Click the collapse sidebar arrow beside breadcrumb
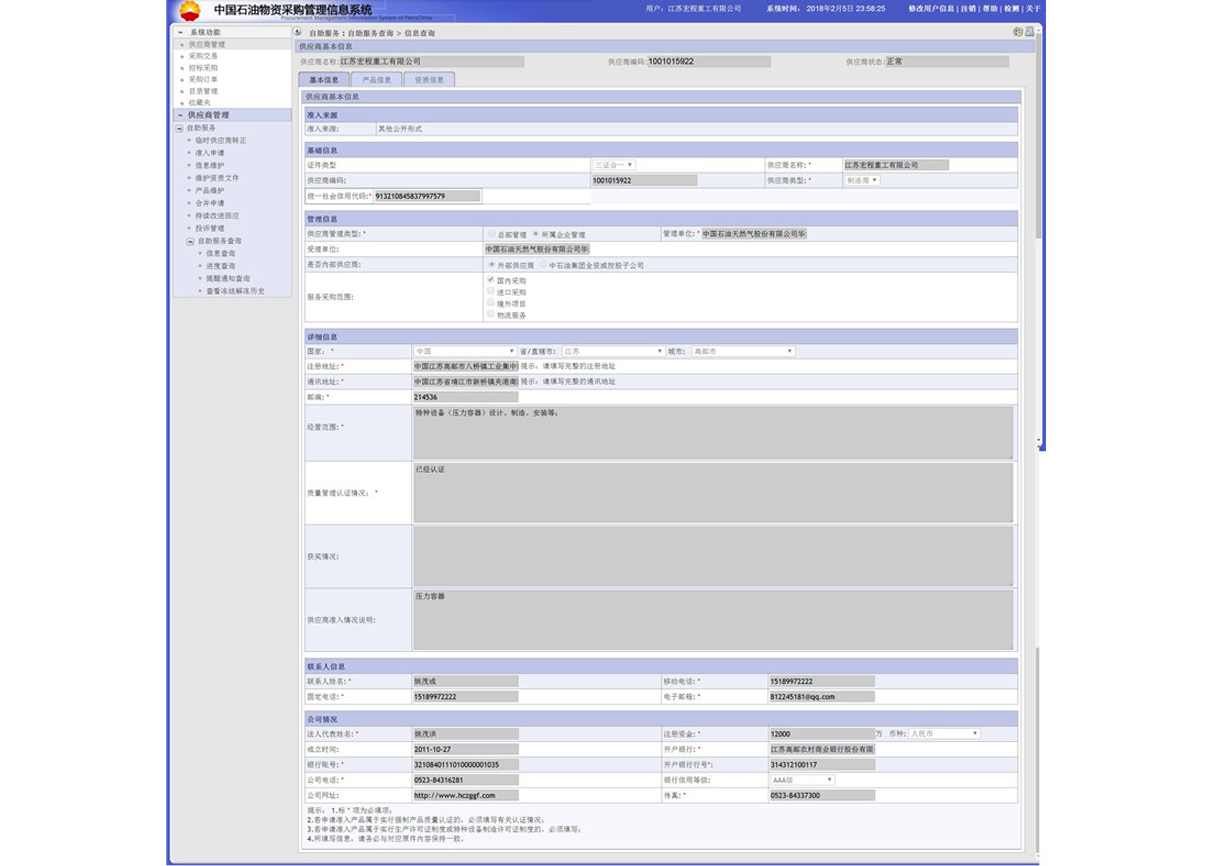The image size is (1213, 866). [x=299, y=33]
